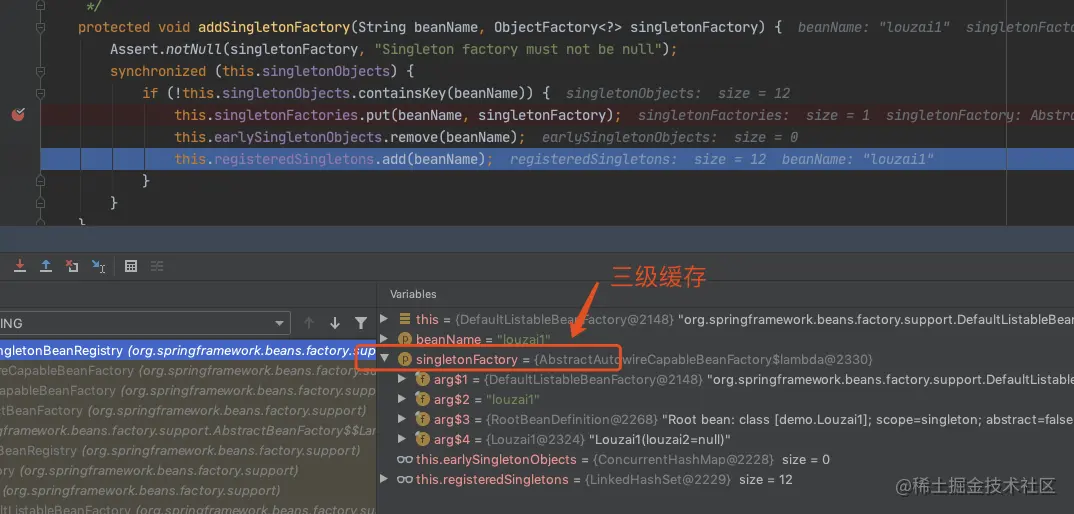Expand the arg$4 Louzai1 node
This screenshot has height=514, width=1074.
click(402, 439)
